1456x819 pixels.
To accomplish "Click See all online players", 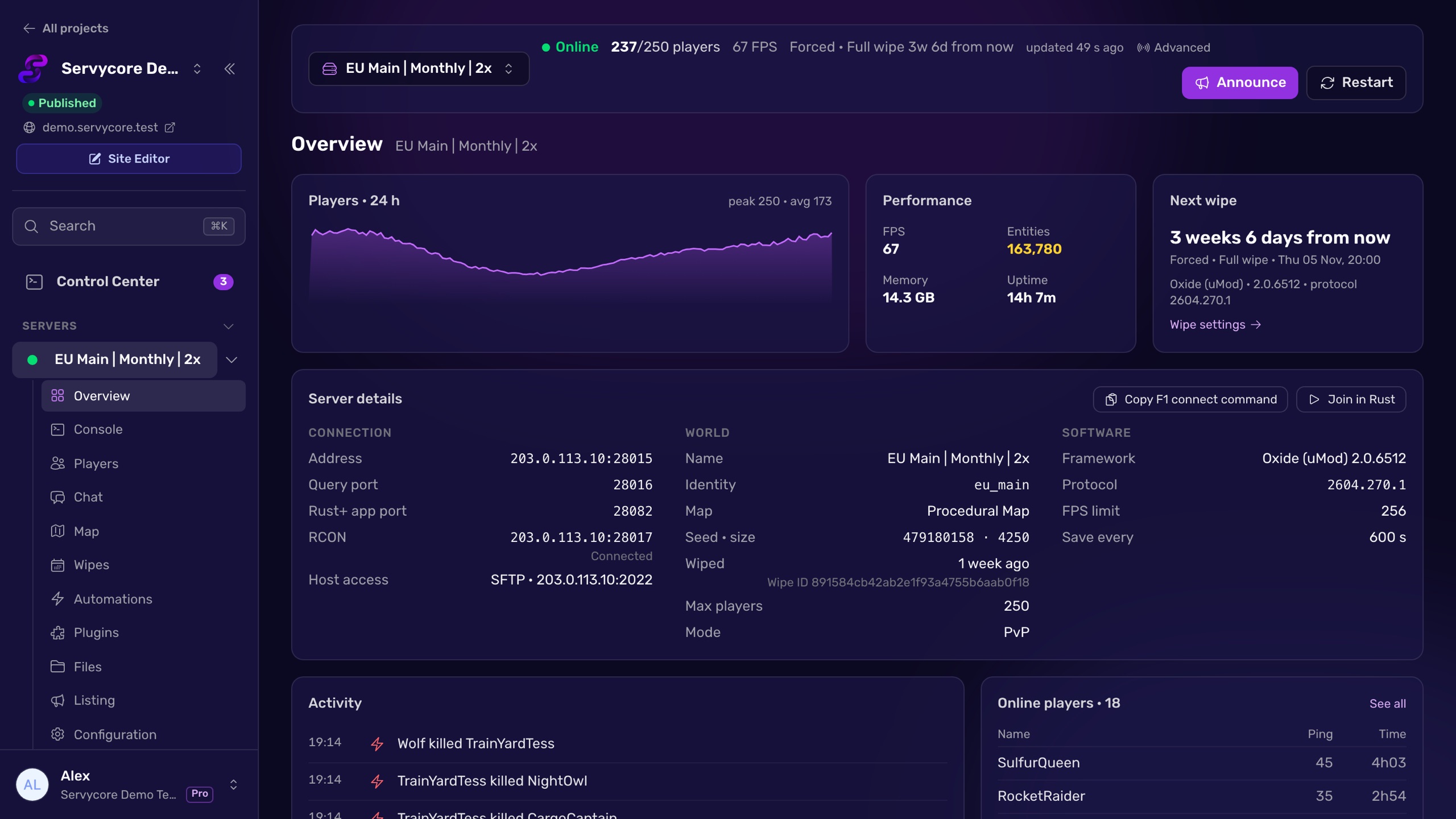I will [1388, 704].
